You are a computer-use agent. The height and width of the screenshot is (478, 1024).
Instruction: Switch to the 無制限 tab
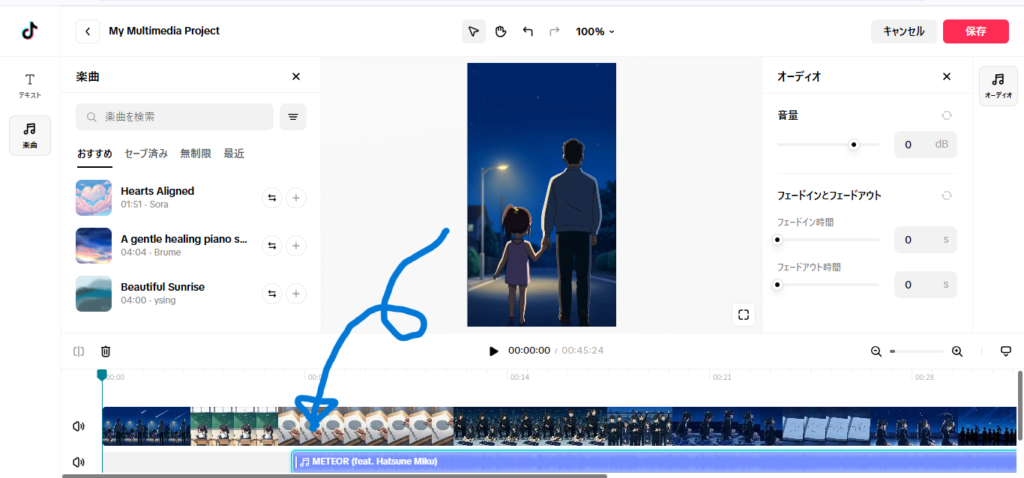pos(195,153)
